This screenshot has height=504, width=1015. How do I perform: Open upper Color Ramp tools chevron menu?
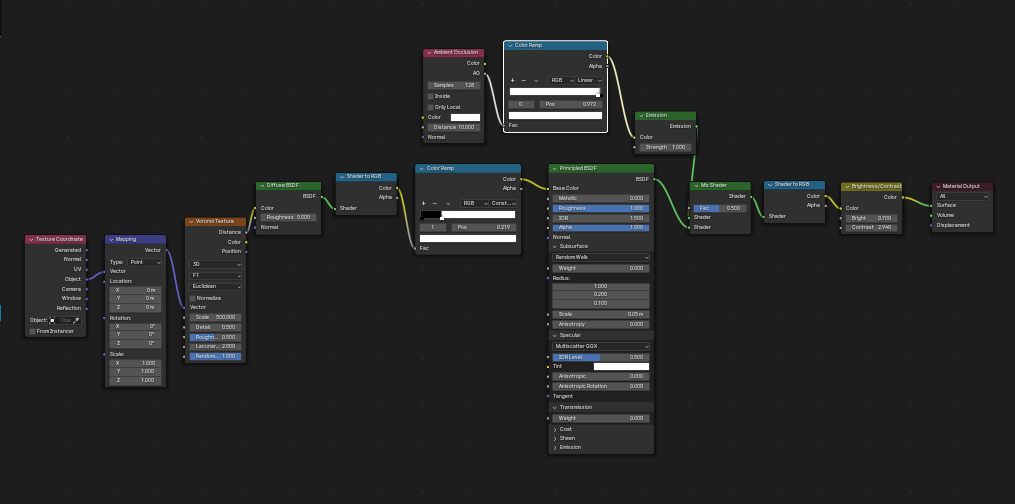click(x=536, y=80)
